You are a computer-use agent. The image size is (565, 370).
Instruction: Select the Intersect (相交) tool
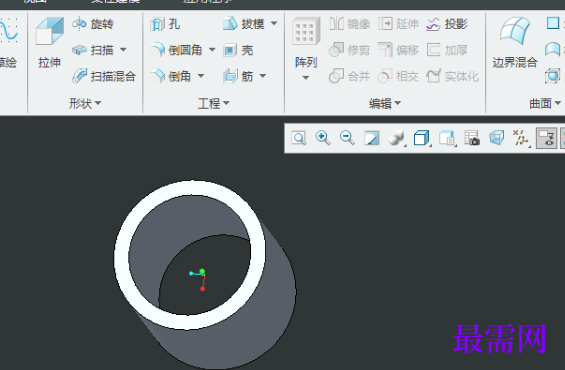point(398,76)
